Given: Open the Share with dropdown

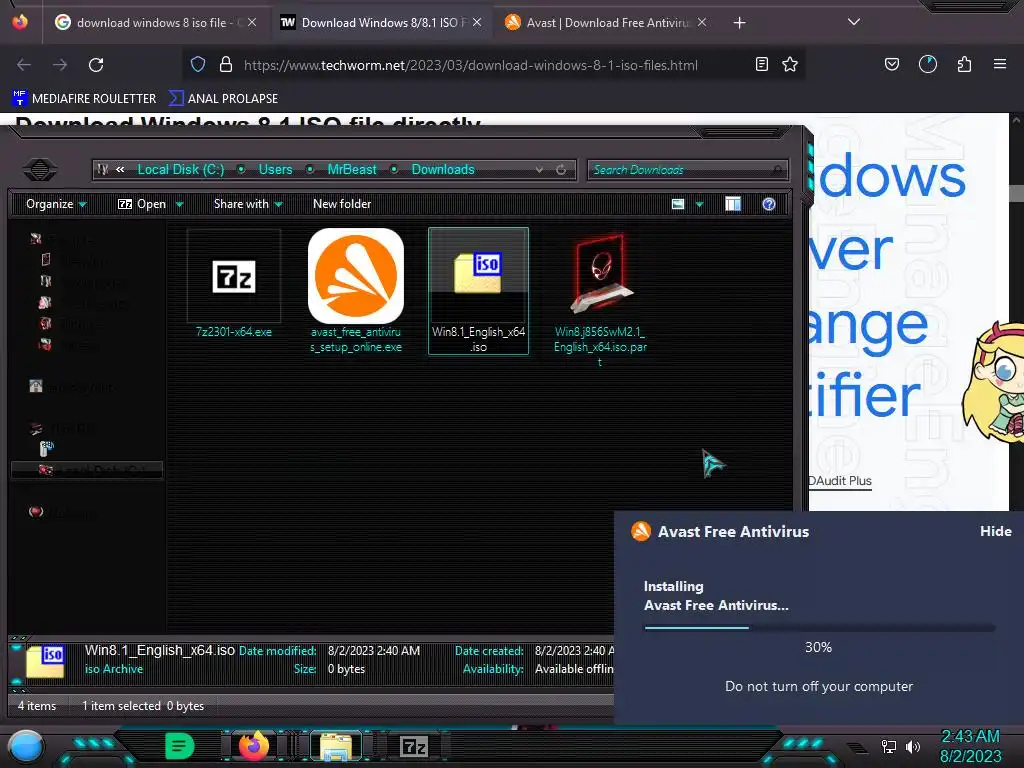Looking at the screenshot, I should [x=248, y=204].
